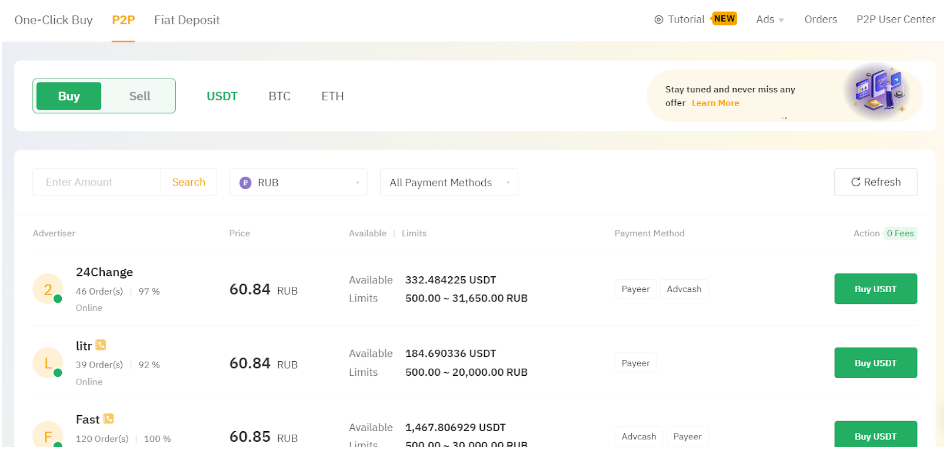Screen dimensions: 951x459
Task: Click the Enter Amount input field
Action: click(97, 183)
